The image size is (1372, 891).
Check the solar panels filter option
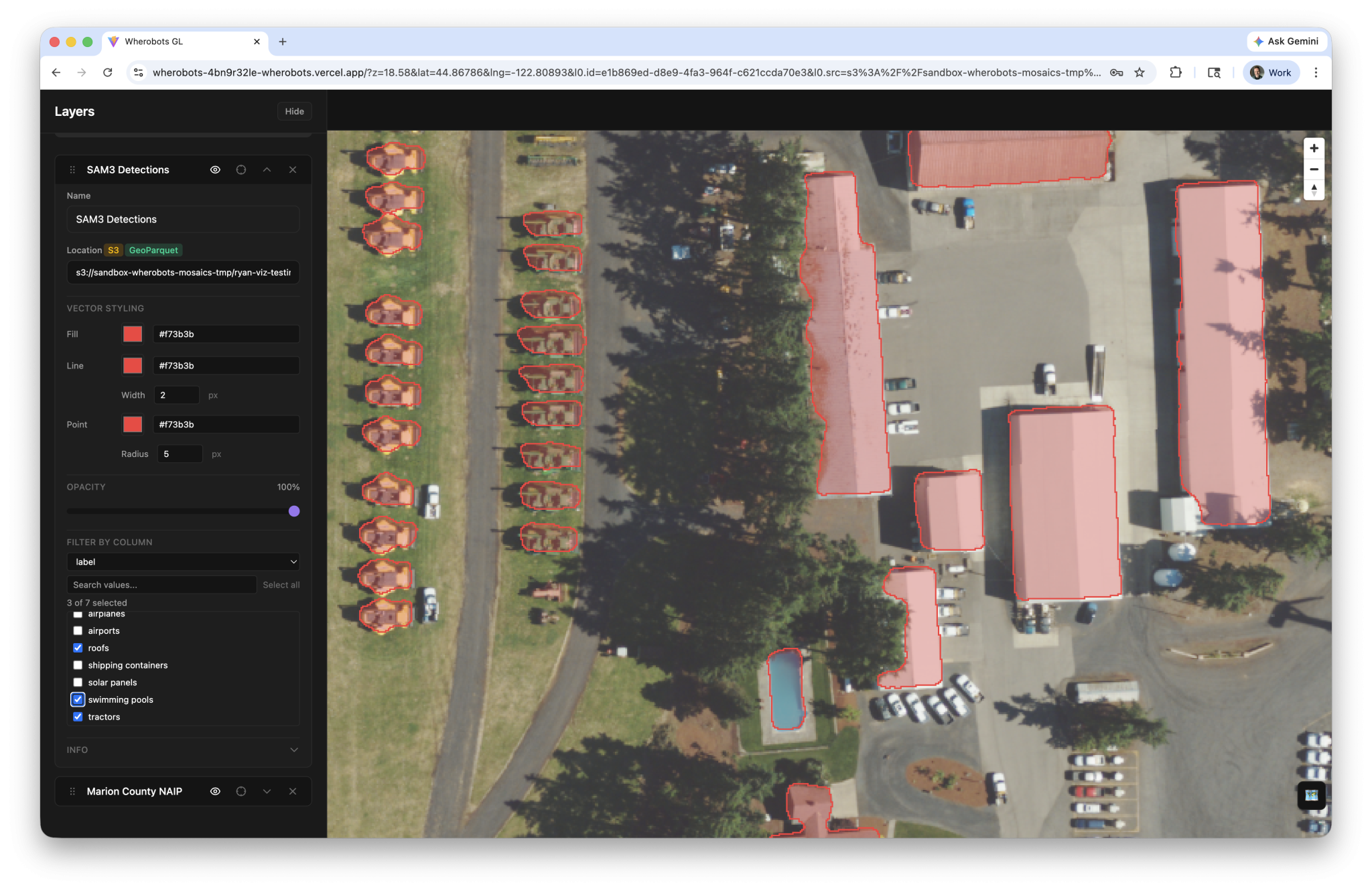click(78, 682)
